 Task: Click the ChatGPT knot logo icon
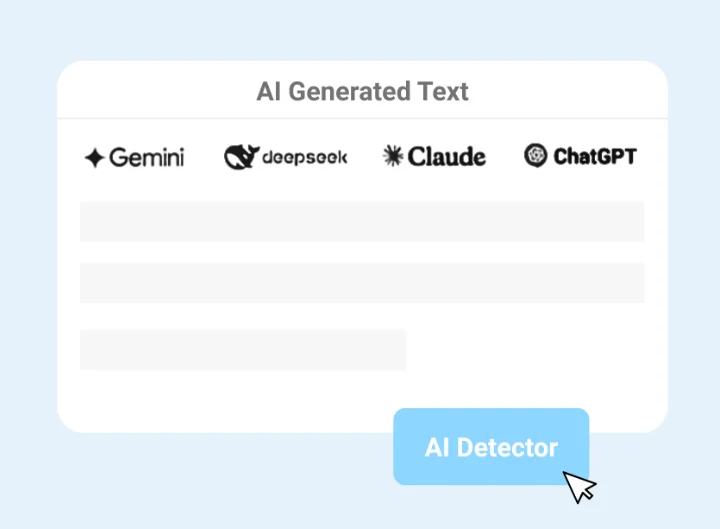[x=536, y=155]
